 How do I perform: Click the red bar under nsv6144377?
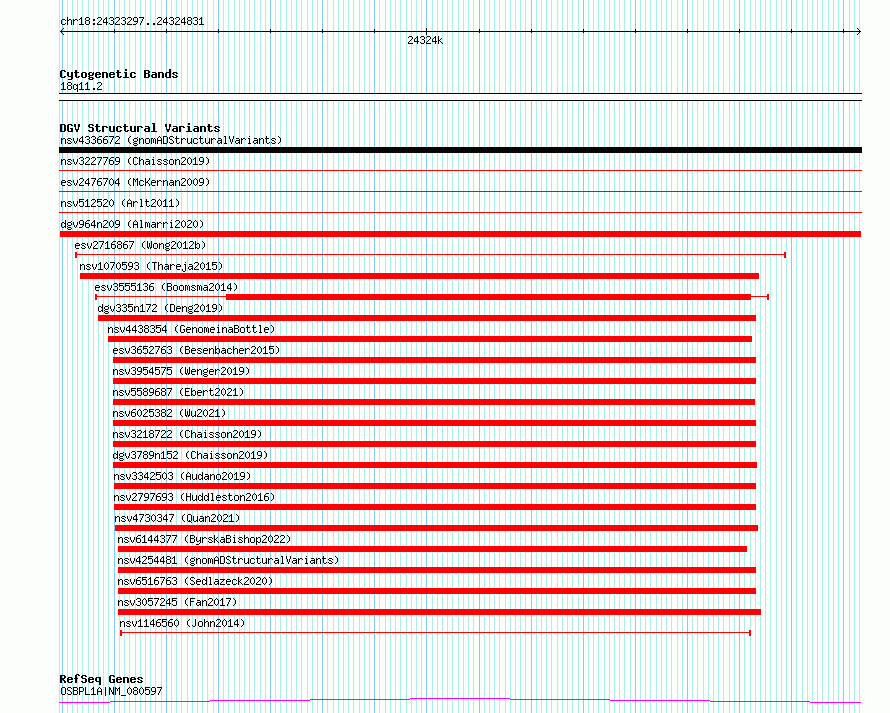[x=433, y=549]
